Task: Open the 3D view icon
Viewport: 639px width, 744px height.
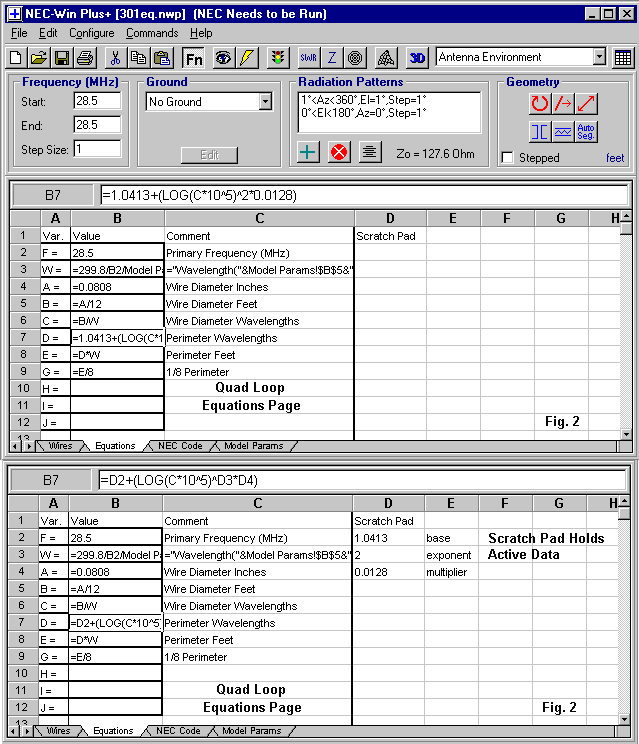Action: click(x=417, y=57)
